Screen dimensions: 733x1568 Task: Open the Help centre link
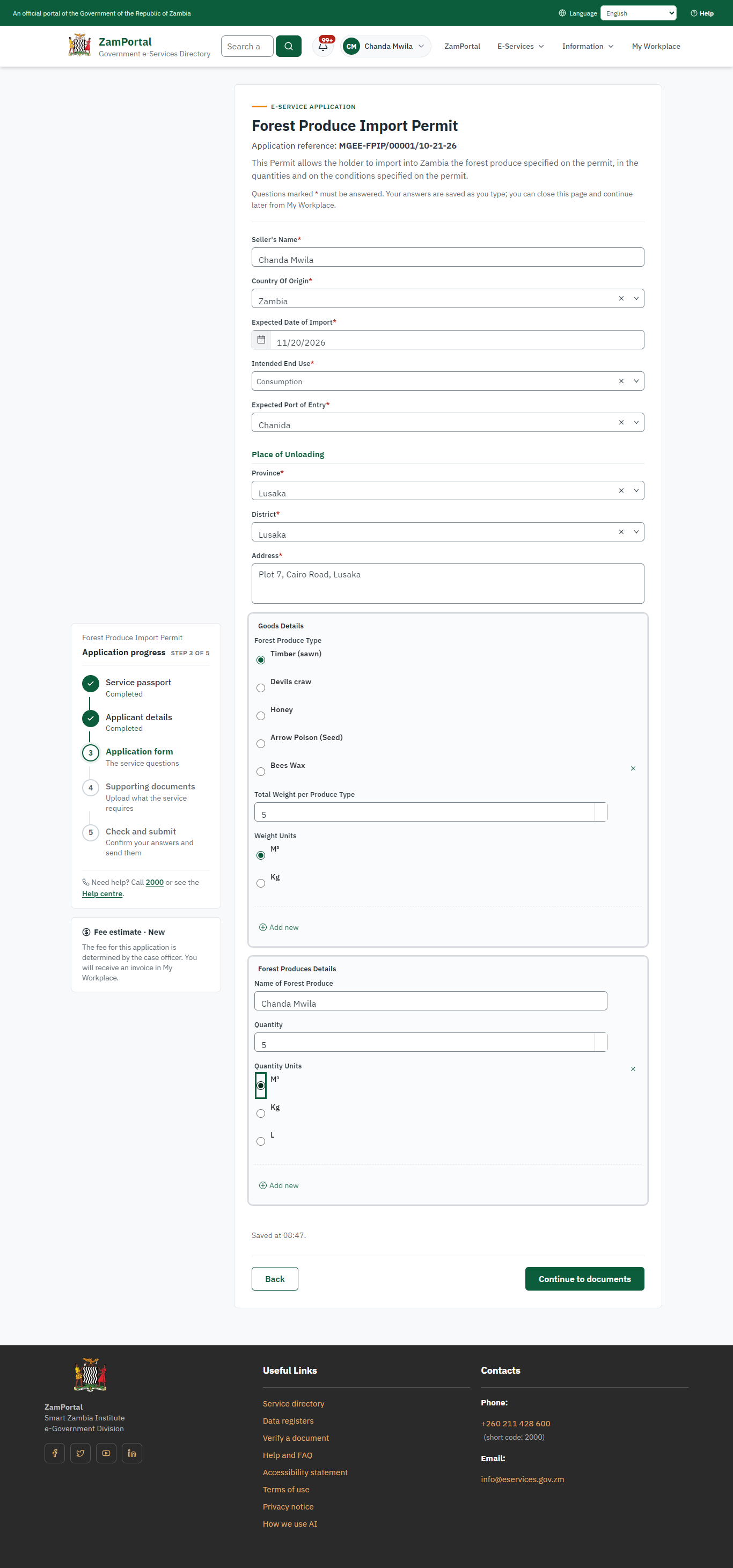tap(102, 893)
